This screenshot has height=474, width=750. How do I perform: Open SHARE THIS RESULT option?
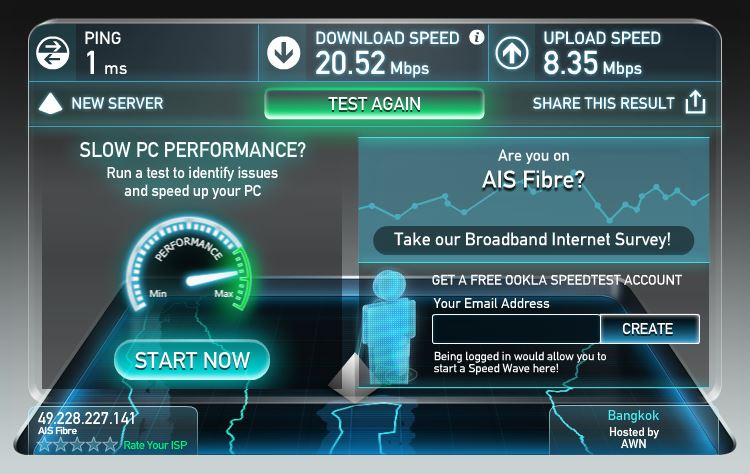pos(603,103)
